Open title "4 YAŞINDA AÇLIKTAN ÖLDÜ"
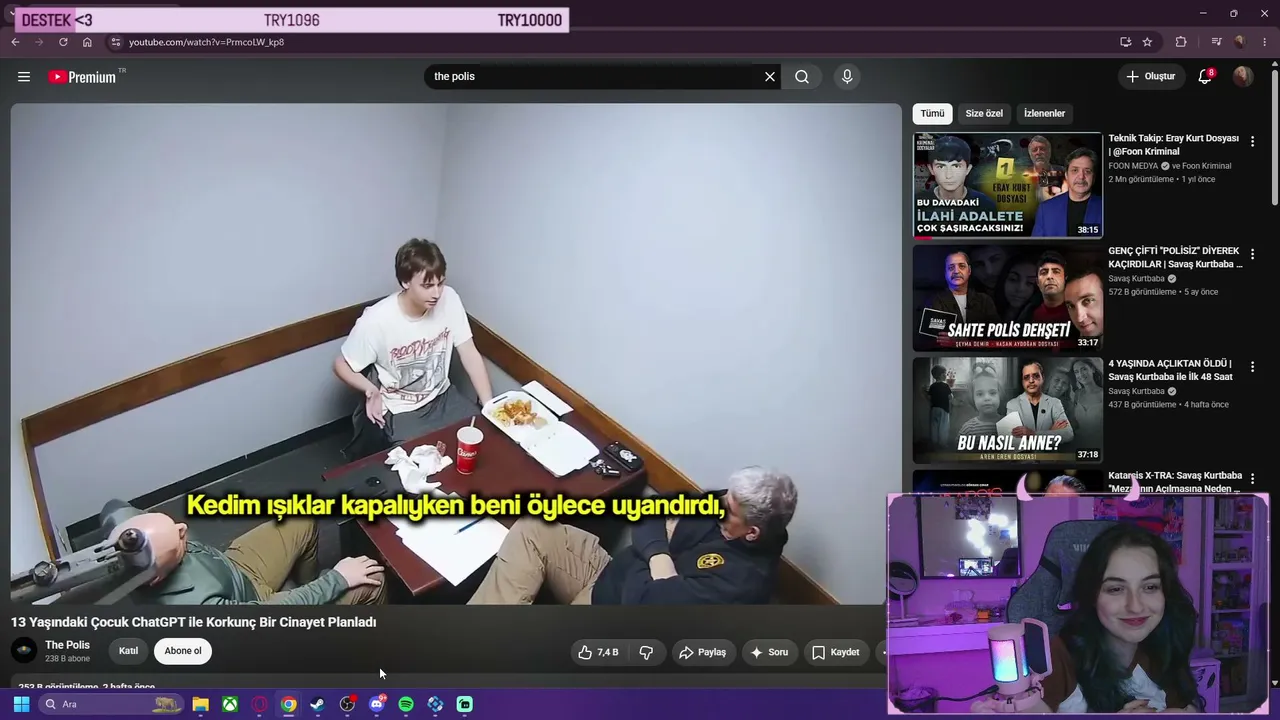The image size is (1280, 720). click(x=1170, y=370)
